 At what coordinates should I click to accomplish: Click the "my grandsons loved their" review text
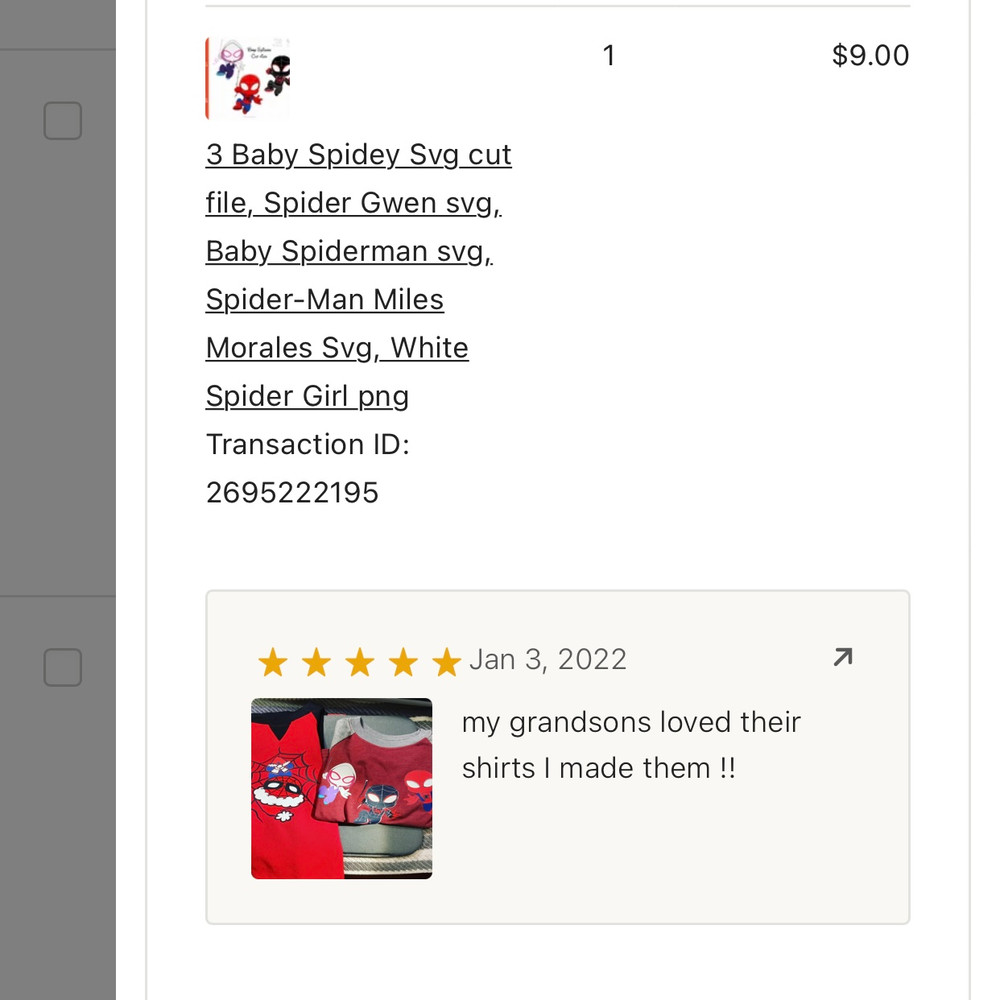pyautogui.click(x=631, y=722)
